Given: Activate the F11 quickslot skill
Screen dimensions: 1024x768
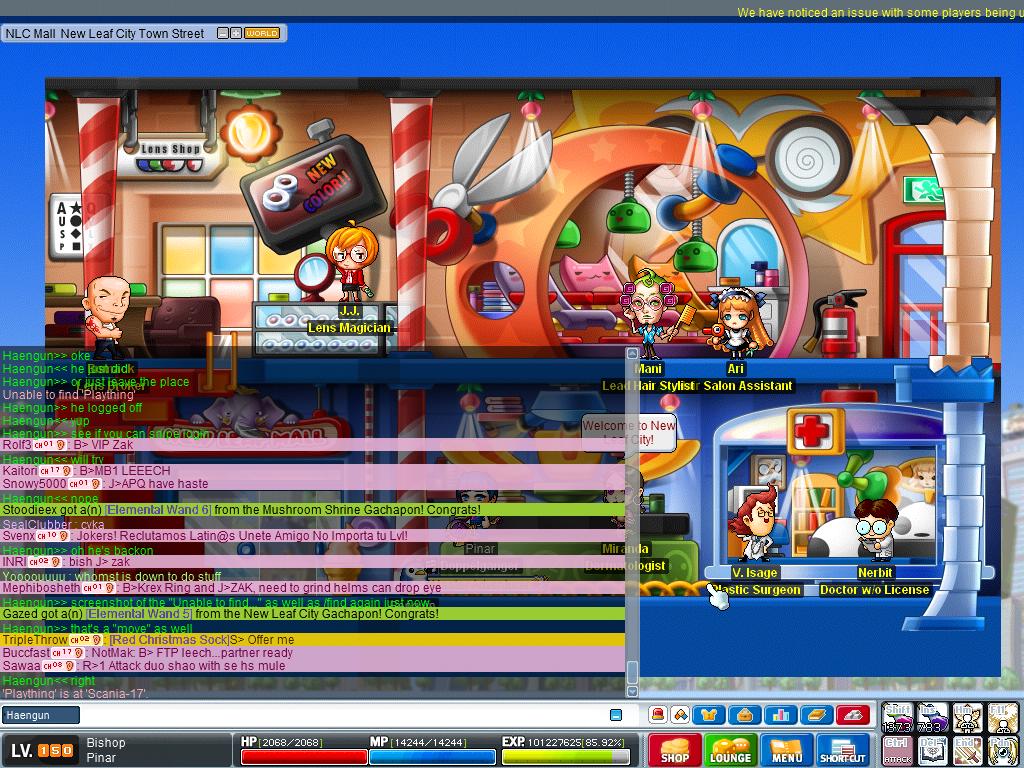Looking at the screenshot, I should [x=1002, y=718].
